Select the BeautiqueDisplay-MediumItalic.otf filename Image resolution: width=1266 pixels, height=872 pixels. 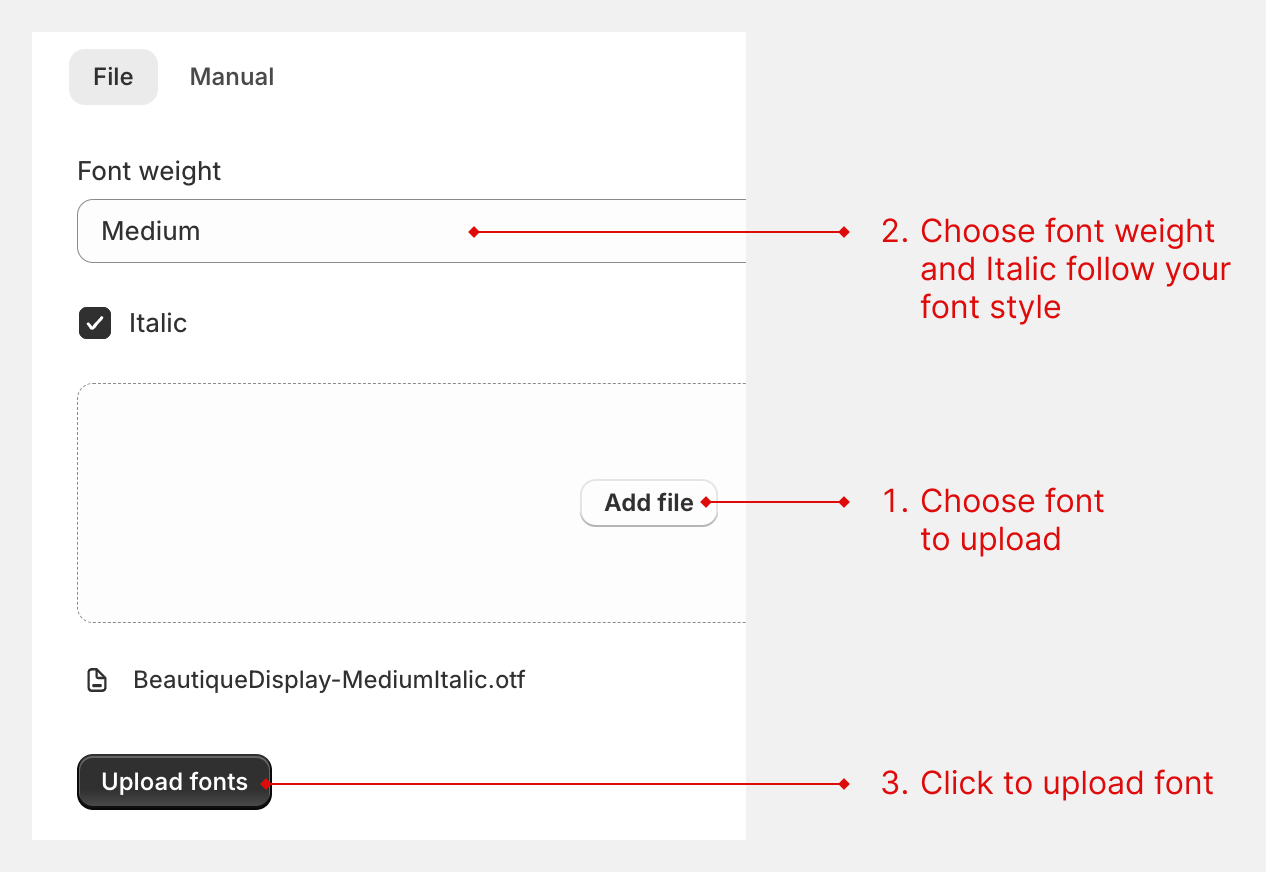coord(328,679)
